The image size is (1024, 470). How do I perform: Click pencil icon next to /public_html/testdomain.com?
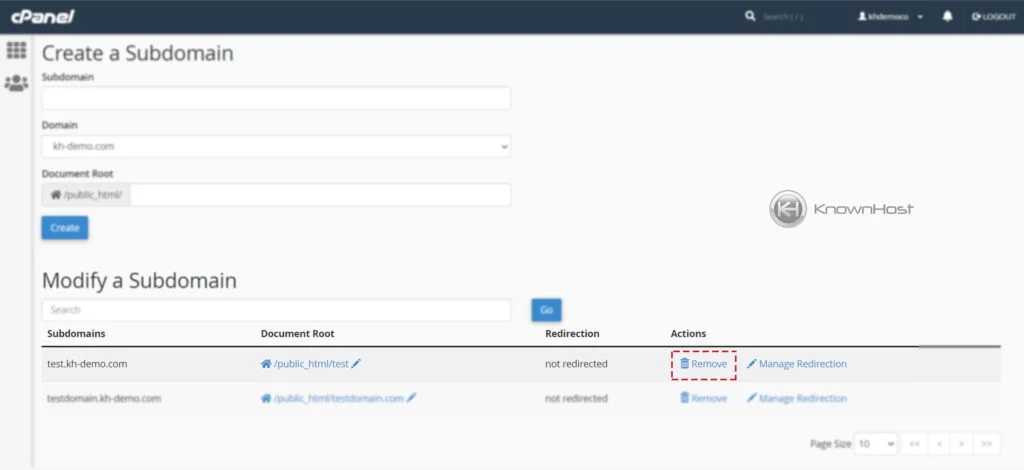412,398
